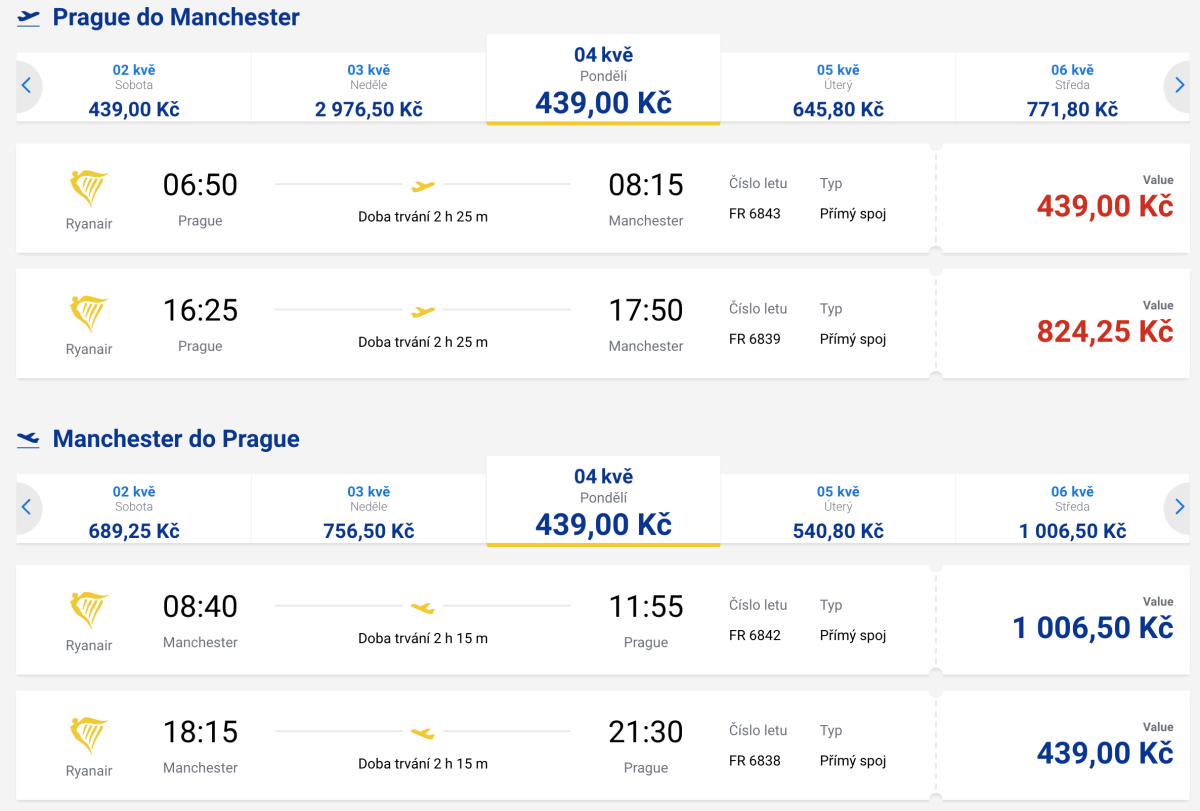This screenshot has height=811, width=1200.
Task: Select outbound date 05 kvě Úterý
Action: pos(838,90)
